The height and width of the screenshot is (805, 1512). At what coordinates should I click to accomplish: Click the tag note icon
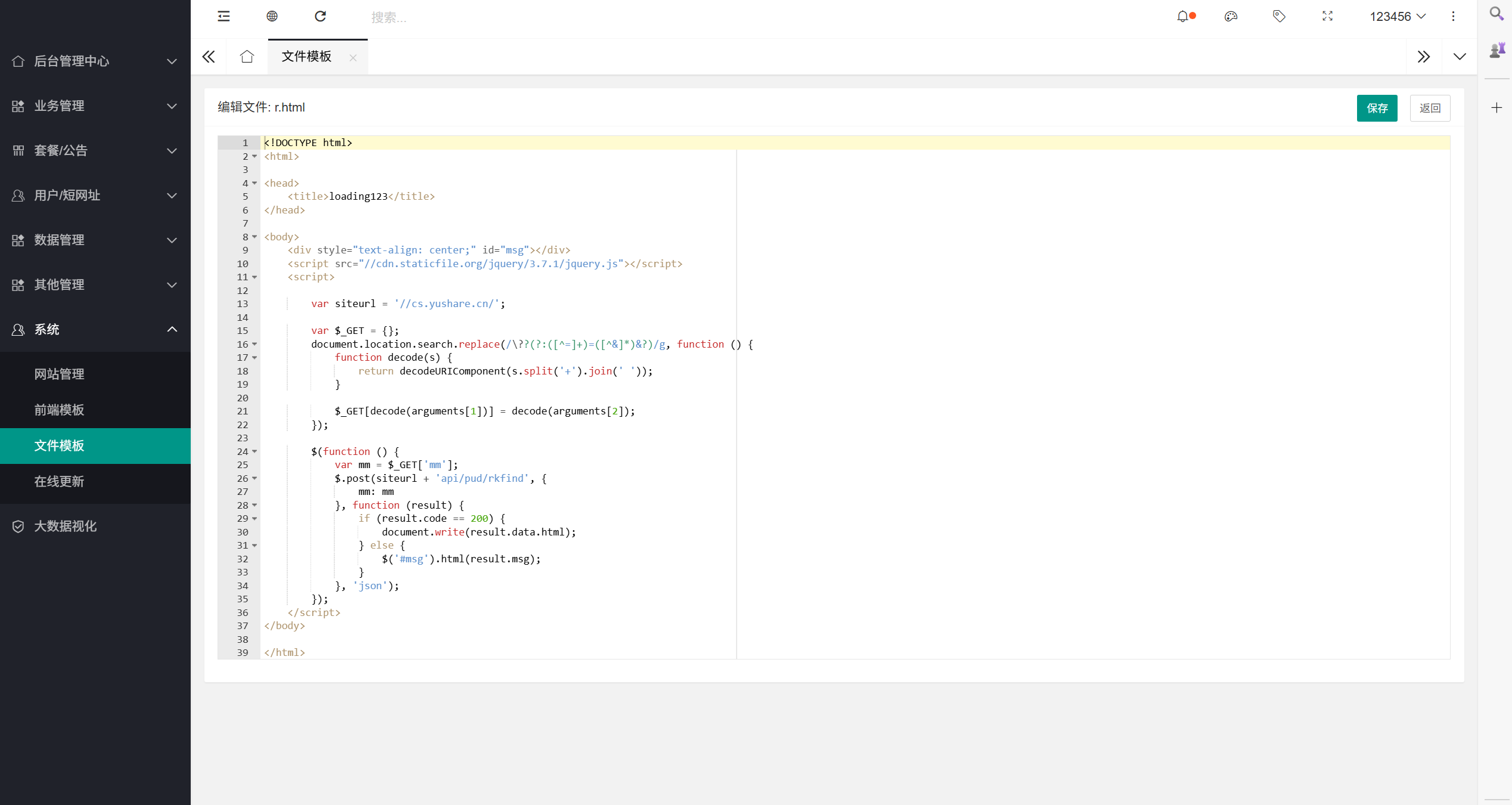click(1279, 17)
